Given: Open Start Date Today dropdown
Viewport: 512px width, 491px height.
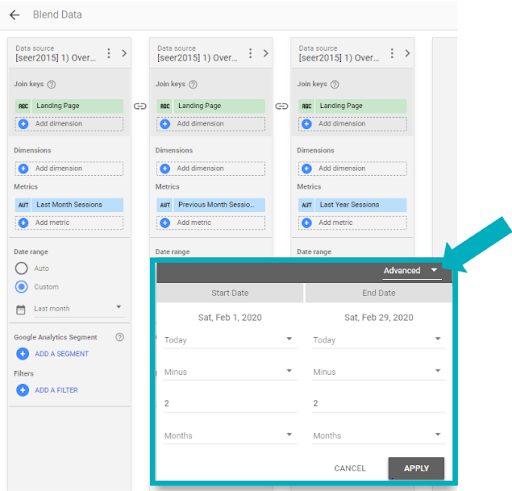Looking at the screenshot, I should 230,340.
